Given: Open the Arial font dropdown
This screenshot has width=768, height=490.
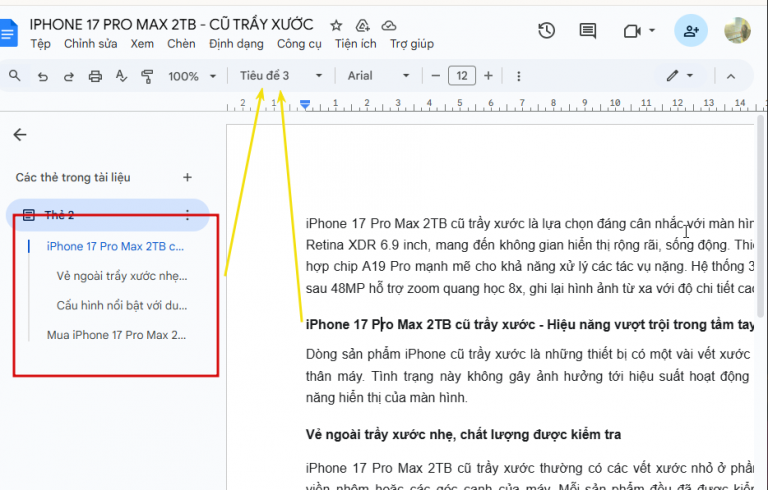Looking at the screenshot, I should point(378,76).
